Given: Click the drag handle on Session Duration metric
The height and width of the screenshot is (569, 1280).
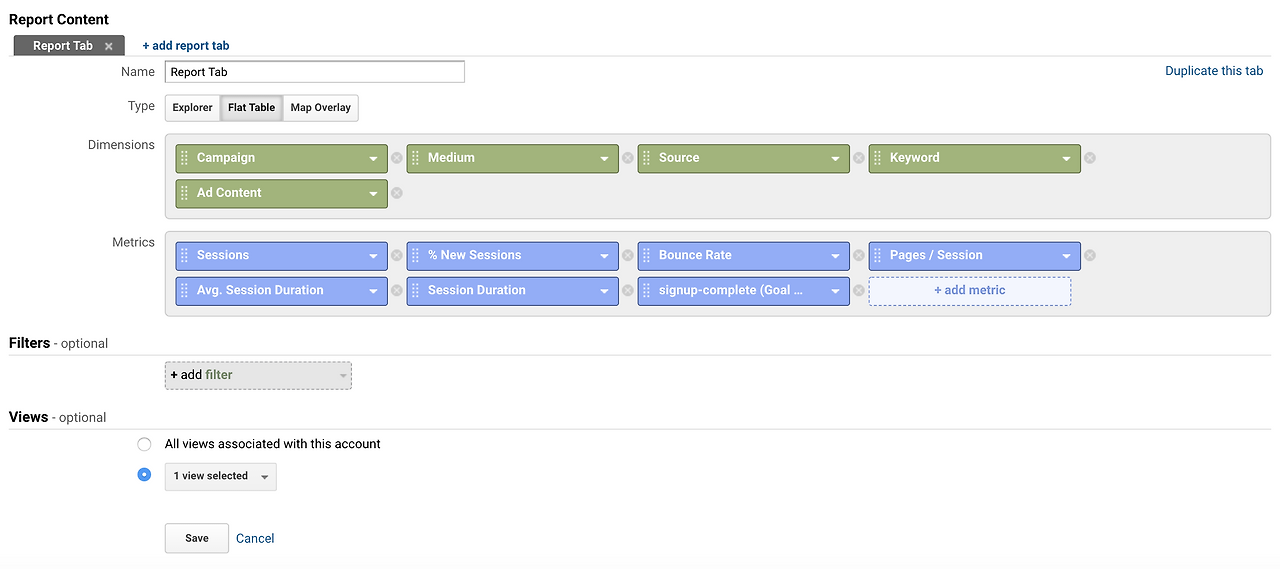Looking at the screenshot, I should [416, 291].
